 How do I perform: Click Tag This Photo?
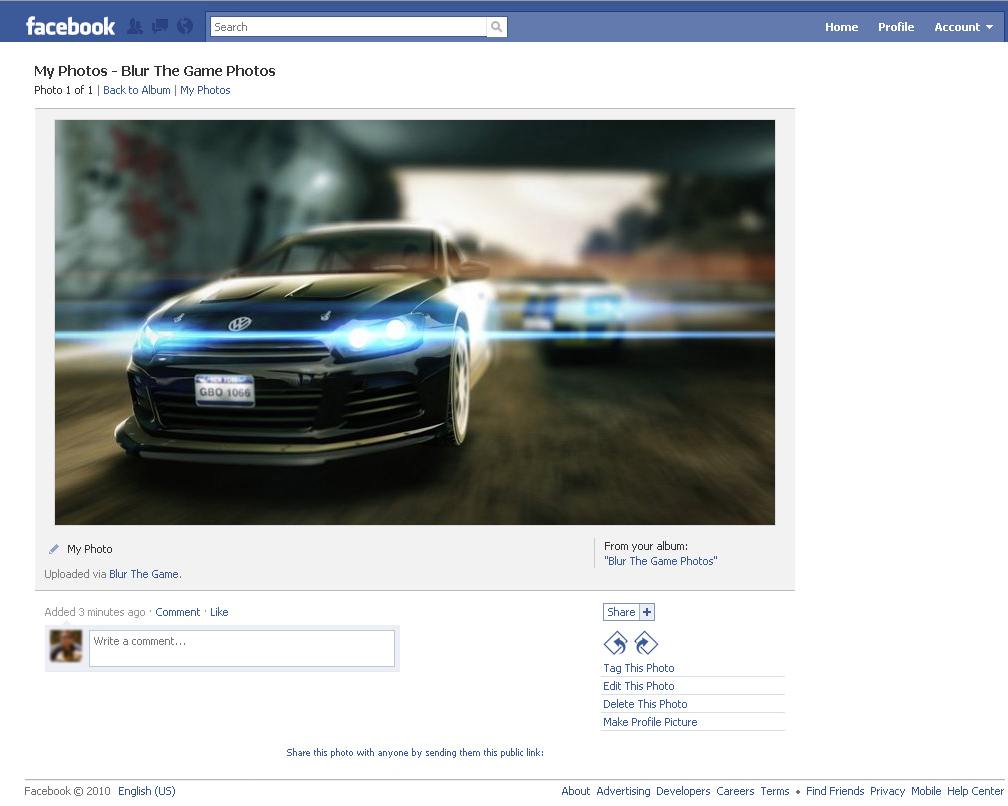(638, 668)
